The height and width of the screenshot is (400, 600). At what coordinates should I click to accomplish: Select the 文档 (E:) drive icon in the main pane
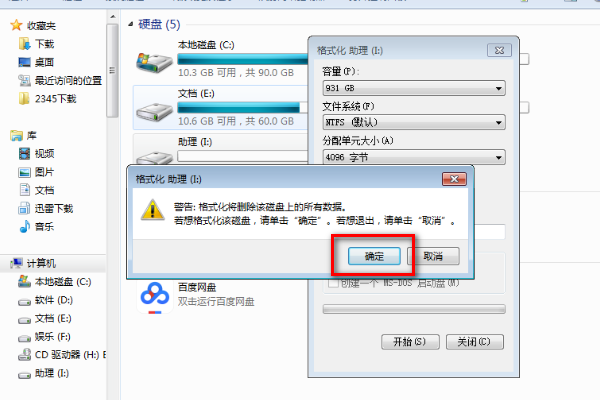click(155, 112)
